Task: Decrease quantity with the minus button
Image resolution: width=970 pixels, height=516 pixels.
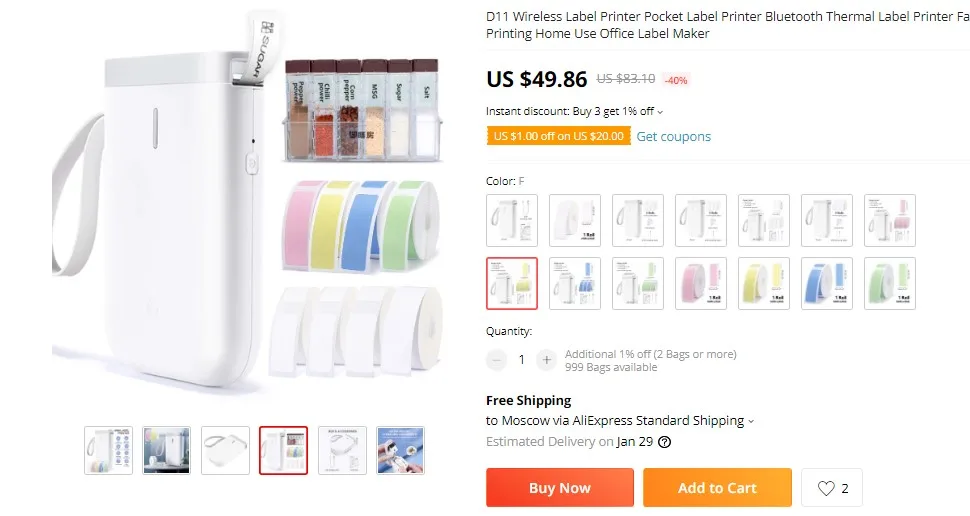Action: [x=497, y=359]
